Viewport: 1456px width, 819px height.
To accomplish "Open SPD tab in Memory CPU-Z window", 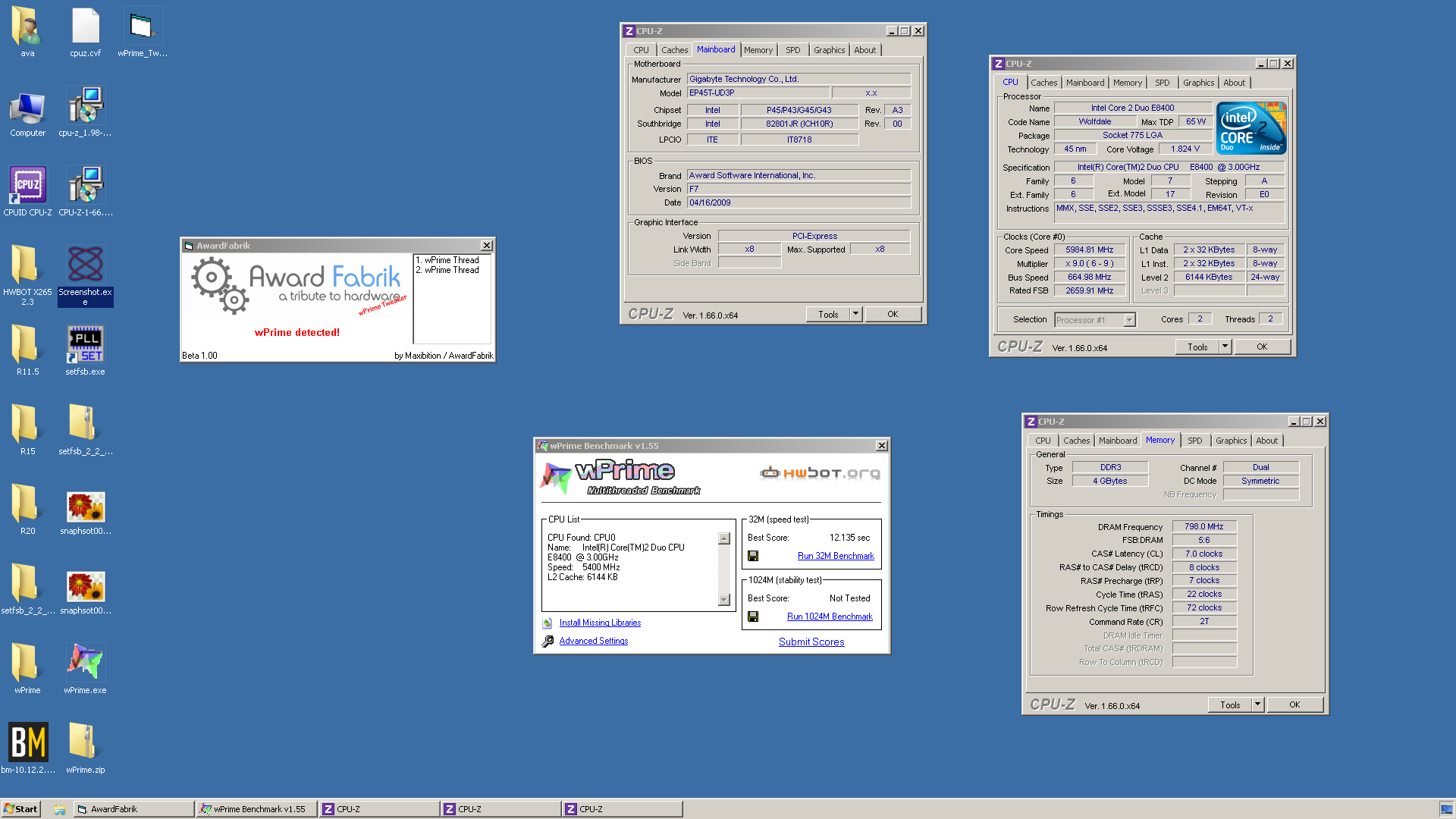I will click(x=1194, y=441).
